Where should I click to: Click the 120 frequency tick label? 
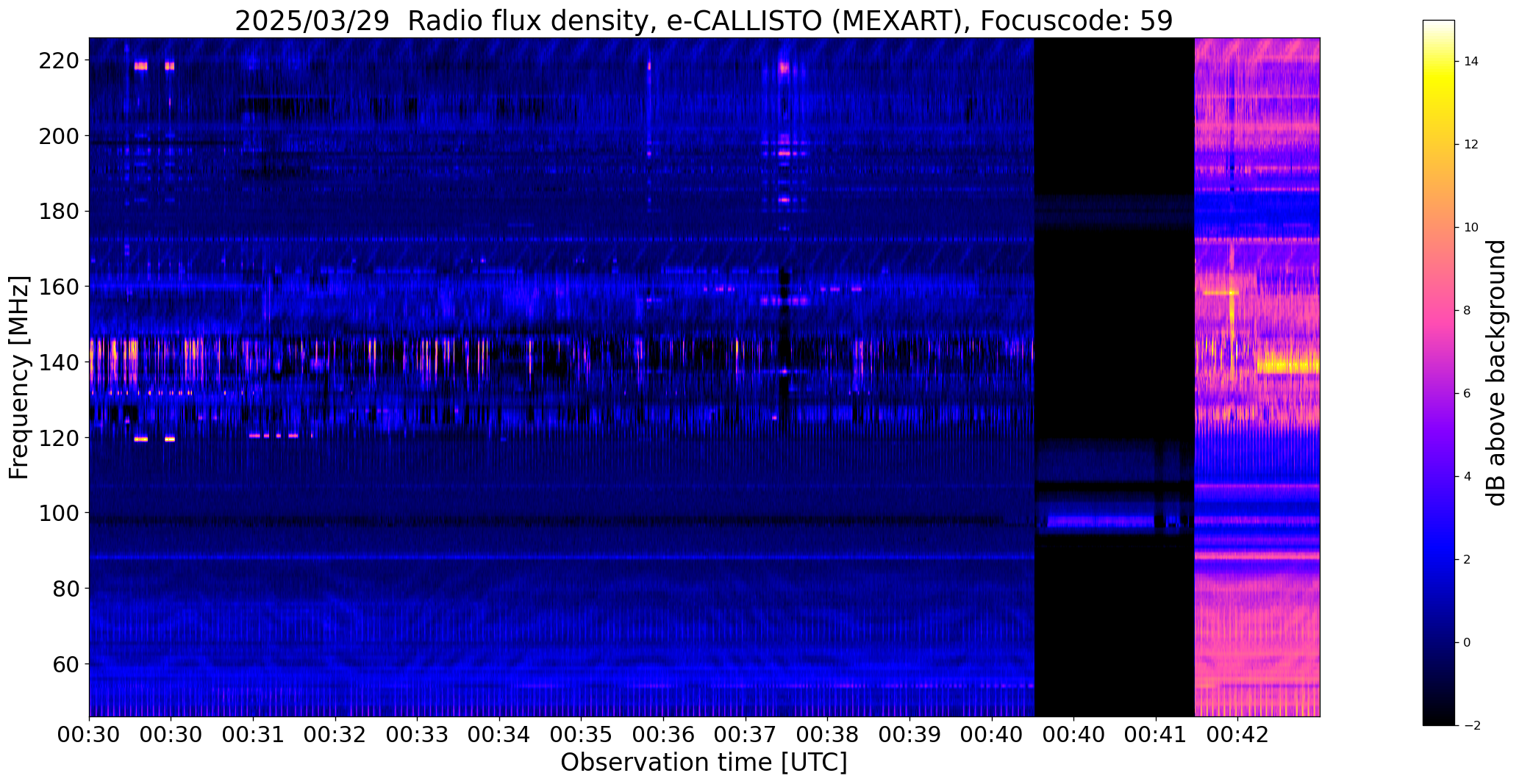click(x=60, y=438)
